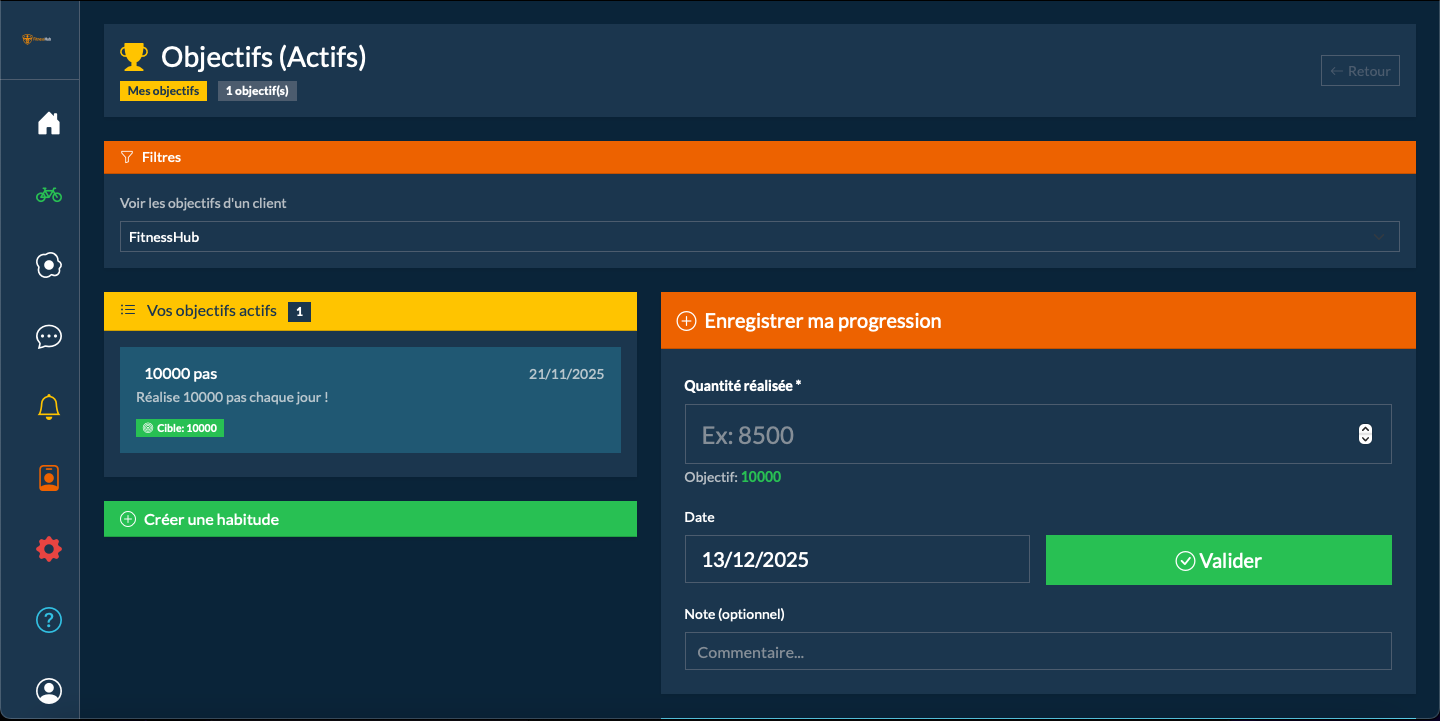This screenshot has width=1440, height=721.
Task: Click the home icon in sidebar
Action: [x=48, y=124]
